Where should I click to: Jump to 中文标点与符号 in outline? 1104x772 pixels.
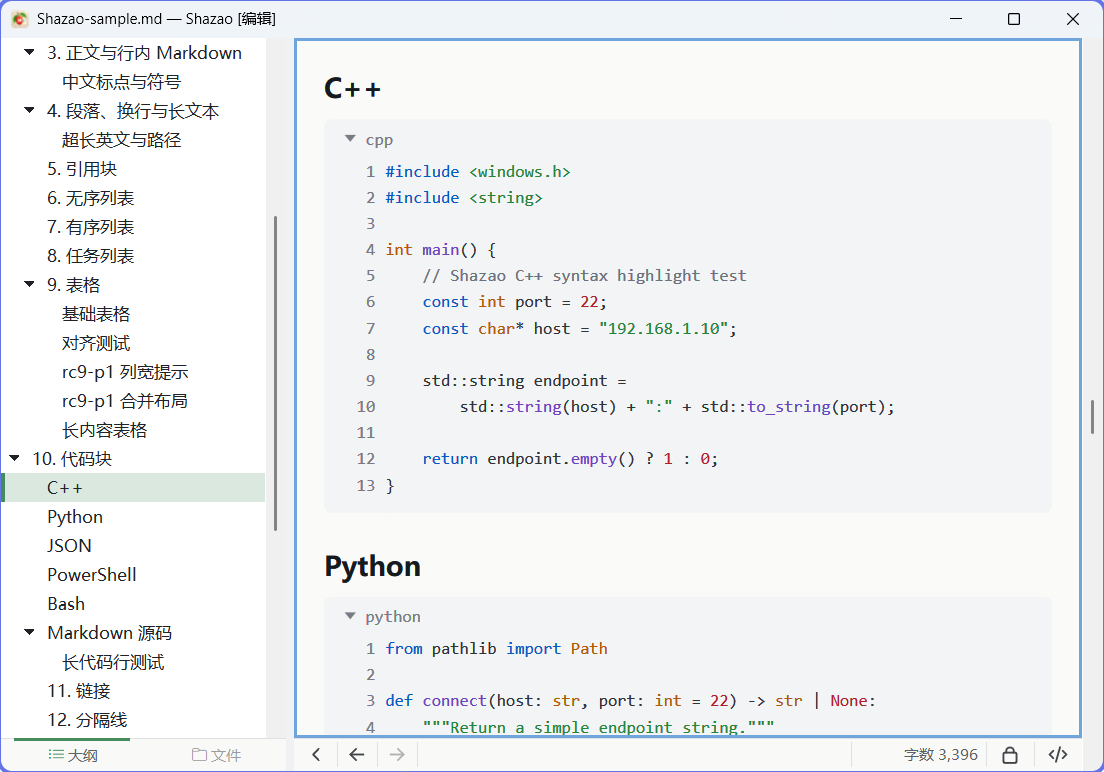pyautogui.click(x=121, y=82)
